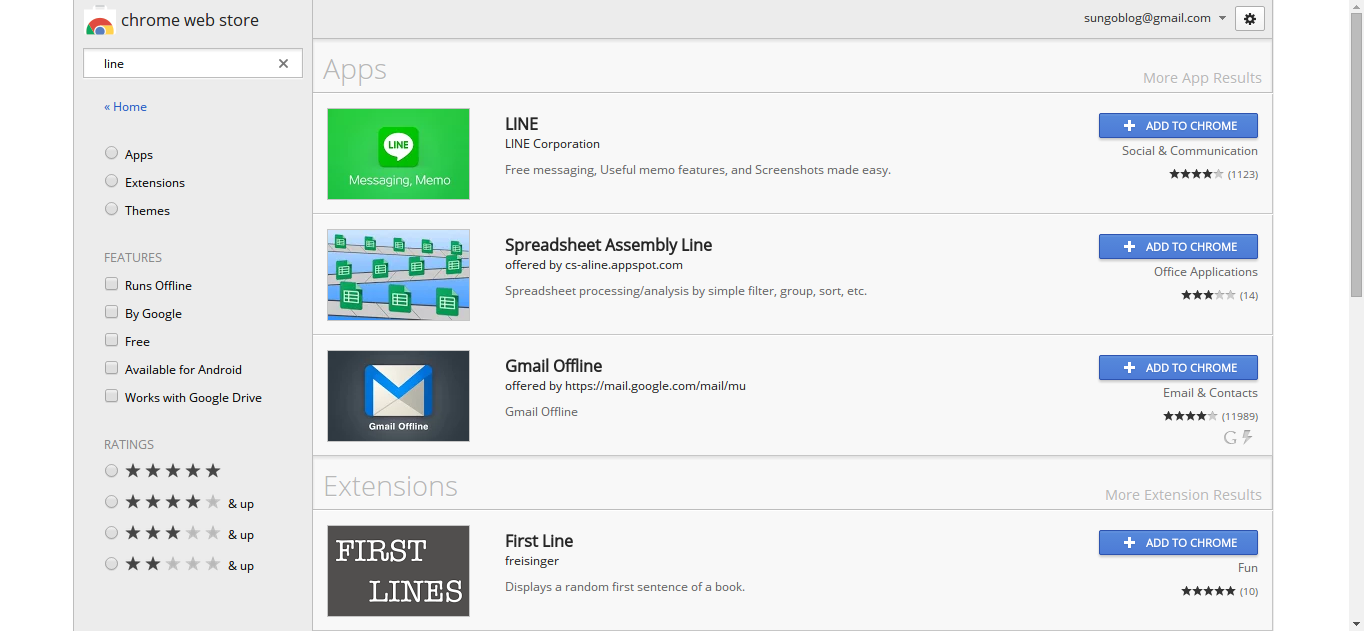Click the Office Applications category
This screenshot has width=1364, height=631.
(1206, 272)
